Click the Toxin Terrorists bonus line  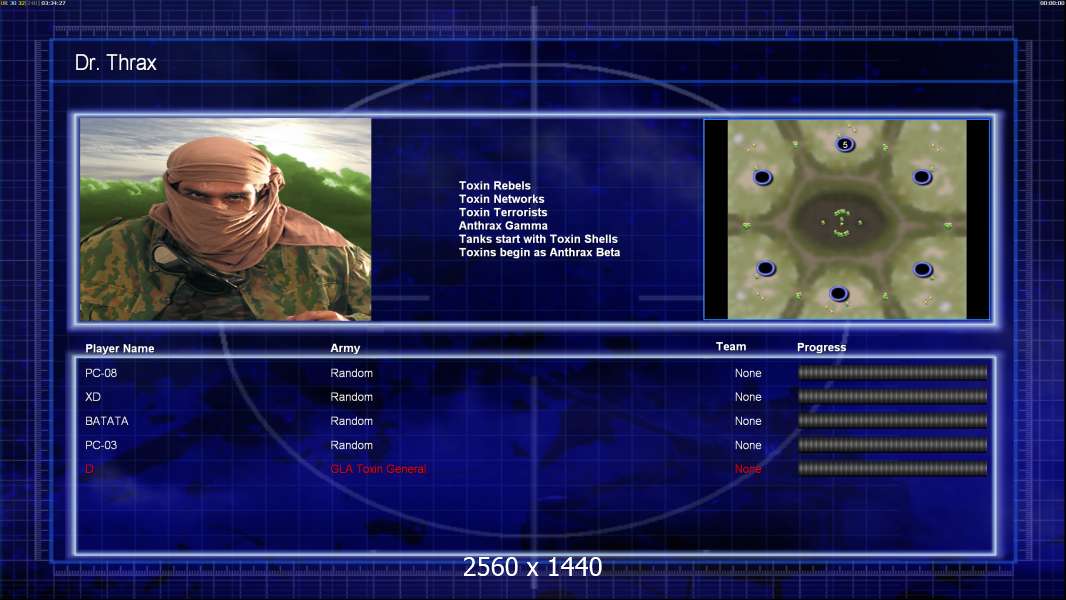coord(502,212)
